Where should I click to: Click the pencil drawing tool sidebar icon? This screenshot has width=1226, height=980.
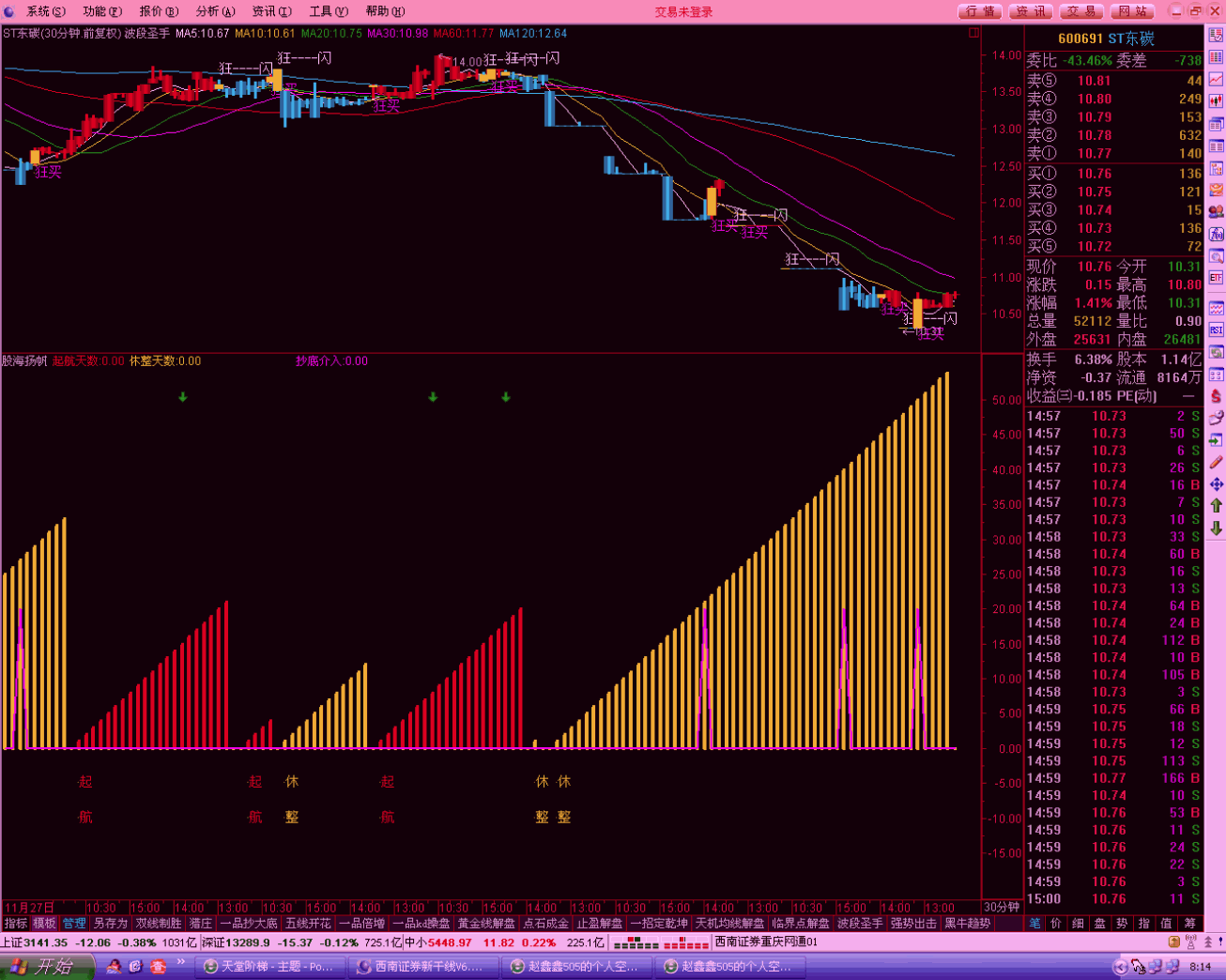[x=1216, y=463]
